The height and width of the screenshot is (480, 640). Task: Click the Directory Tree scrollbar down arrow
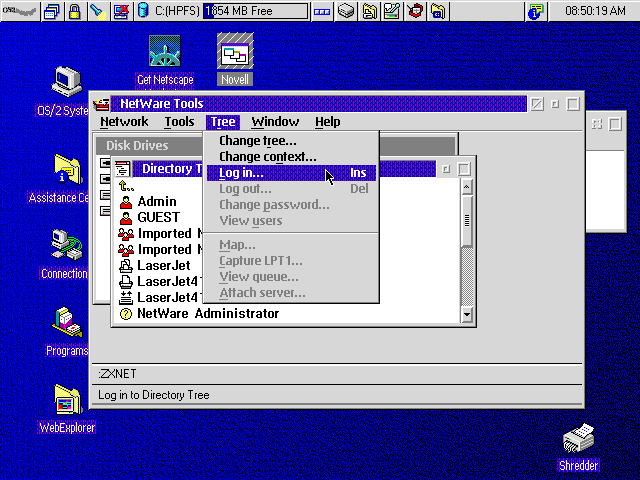tap(467, 315)
